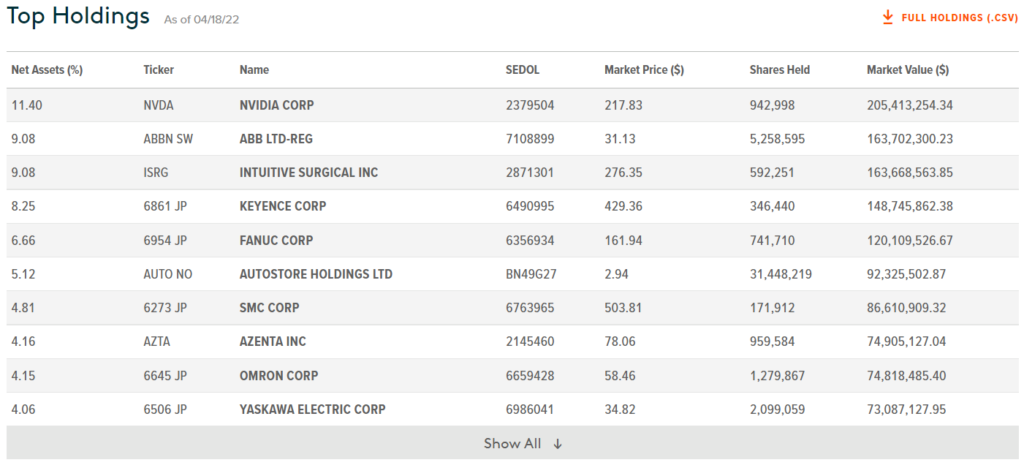This screenshot has width=1024, height=468.
Task: Click the 6273 JP ticker cell
Action: (x=165, y=308)
